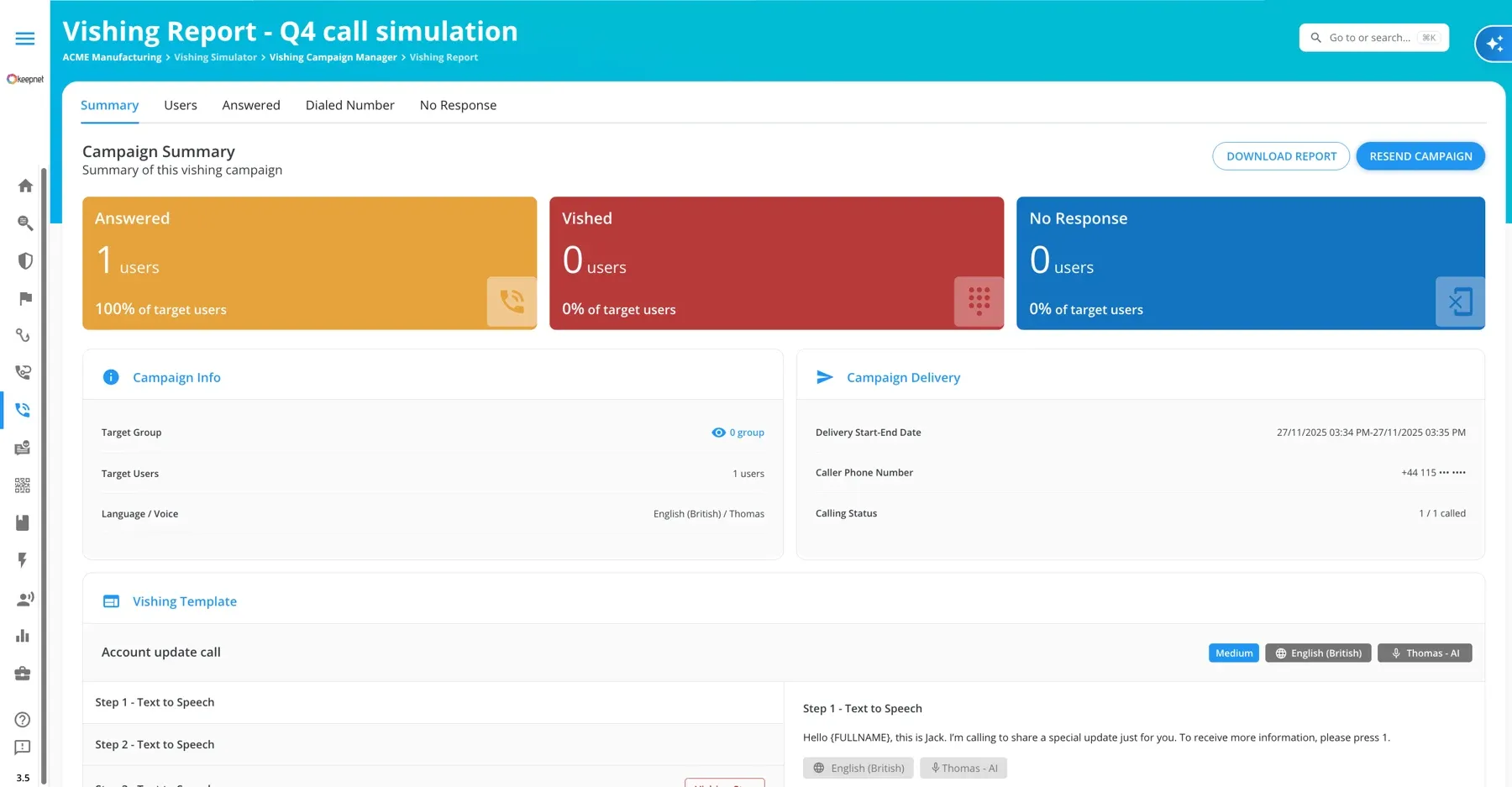Click the Vishing Report breadcrumb
The image size is (1512, 787).
[444, 57]
